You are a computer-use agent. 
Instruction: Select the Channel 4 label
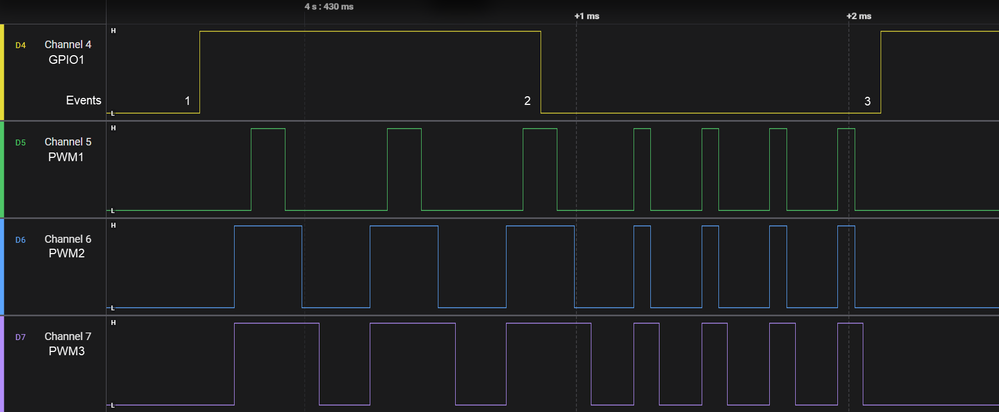(68, 45)
